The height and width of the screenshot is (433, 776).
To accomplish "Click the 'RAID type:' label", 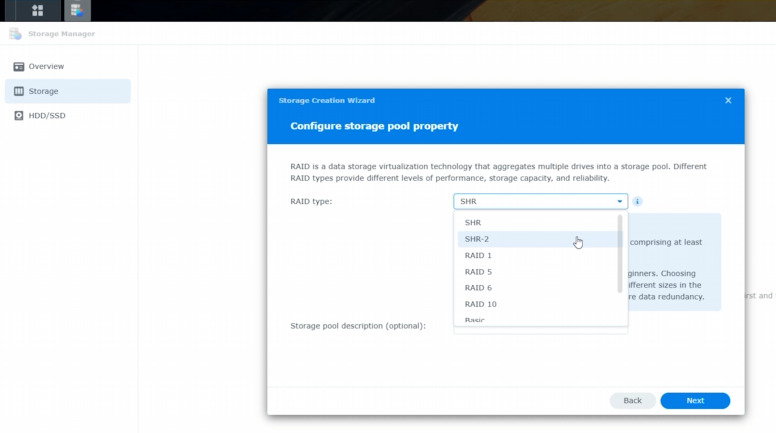I will pyautogui.click(x=311, y=201).
